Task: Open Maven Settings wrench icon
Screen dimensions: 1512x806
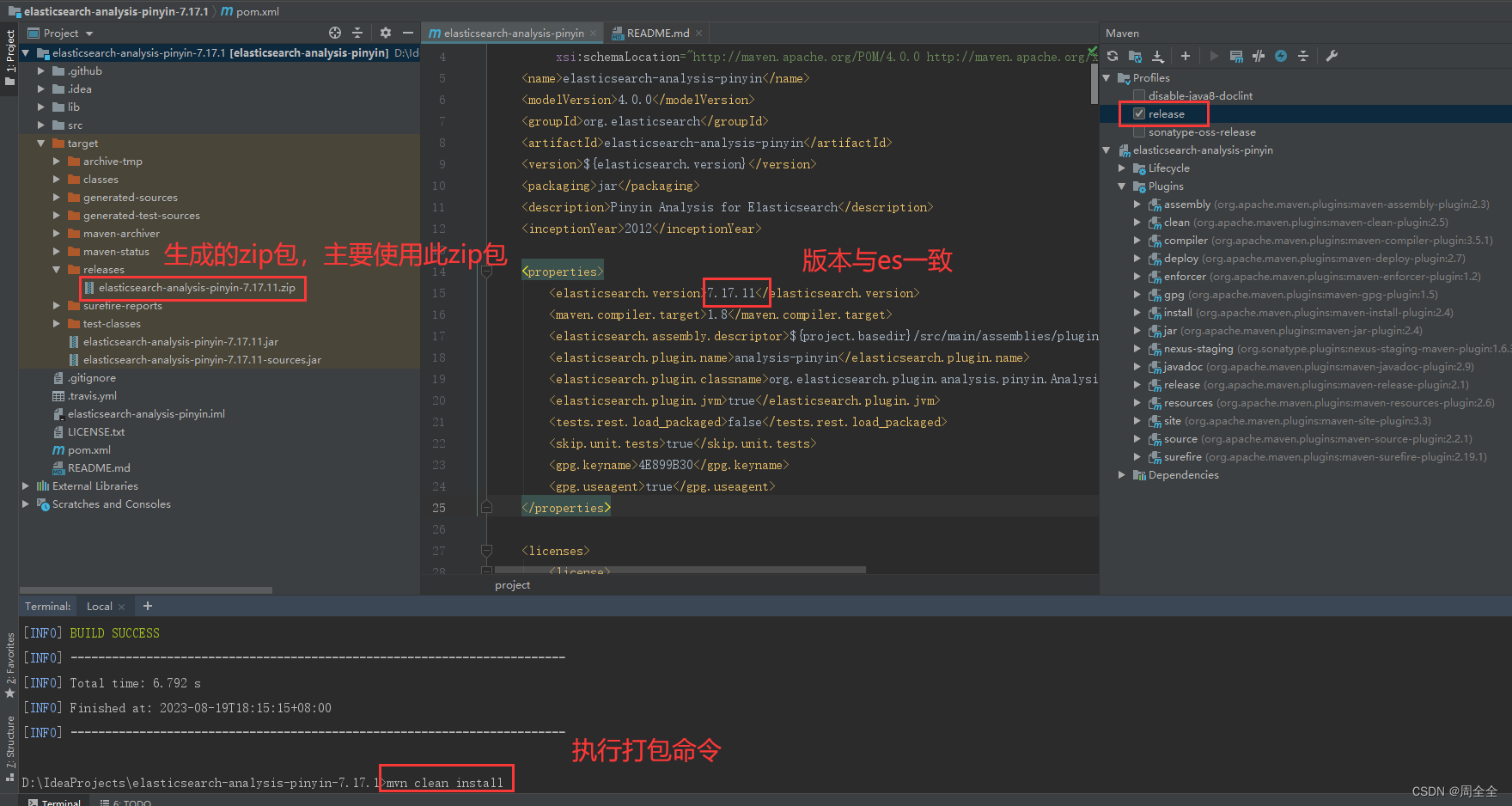Action: tap(1332, 56)
